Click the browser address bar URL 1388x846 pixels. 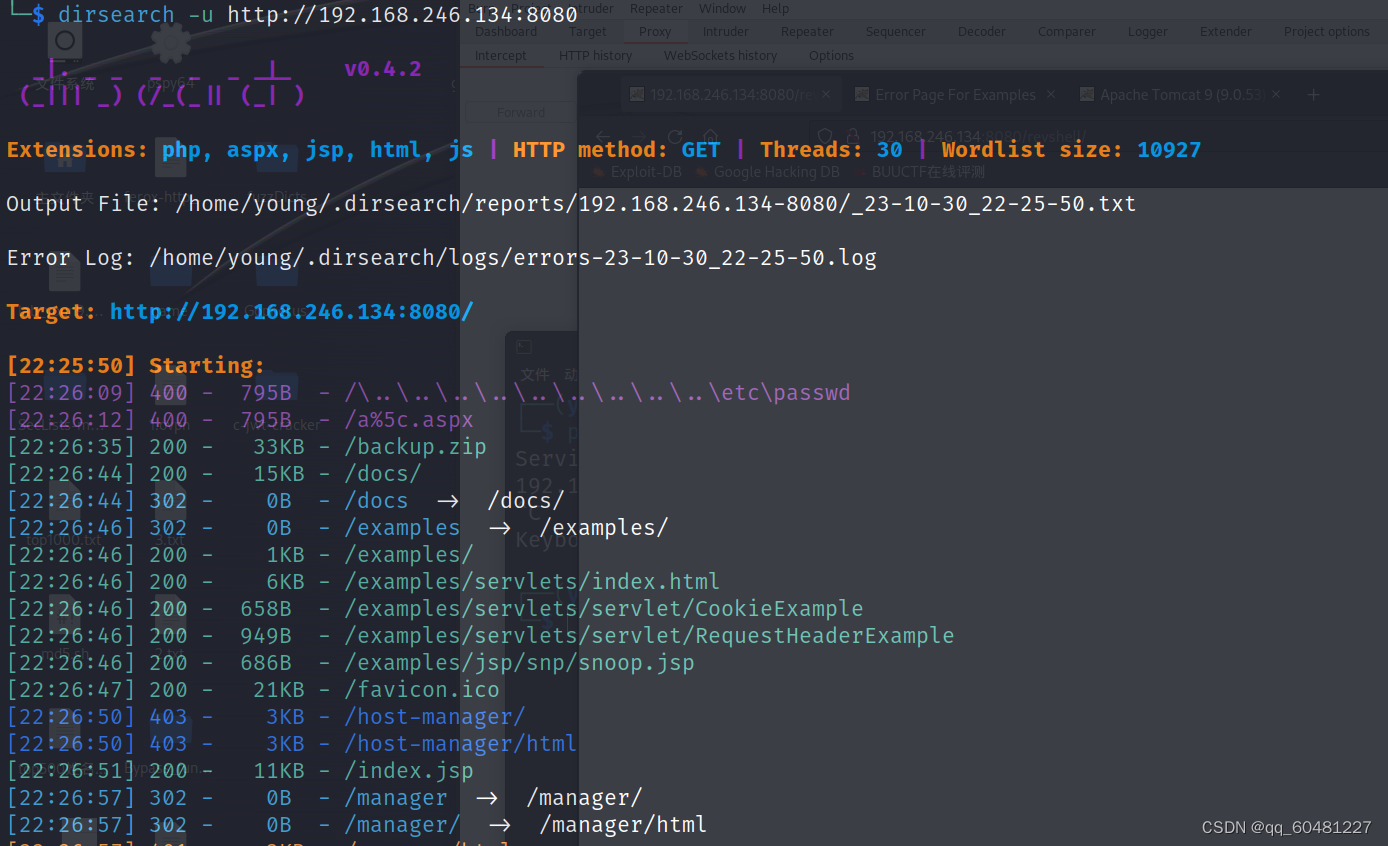click(x=978, y=136)
